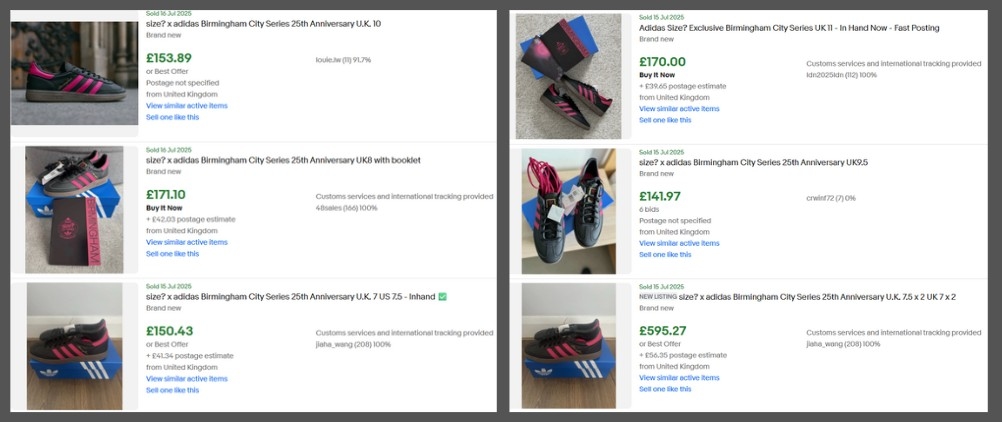
Task: Click 'Sell one like this' under £170.00 listing
Action: point(665,120)
